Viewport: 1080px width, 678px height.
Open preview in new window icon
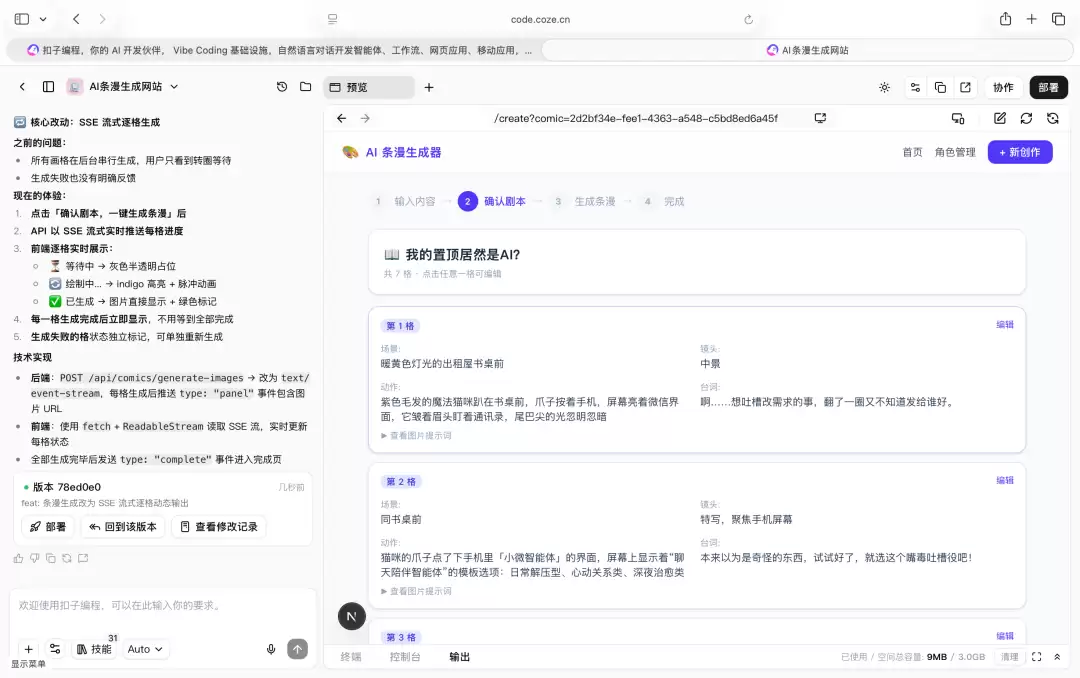[x=965, y=88]
